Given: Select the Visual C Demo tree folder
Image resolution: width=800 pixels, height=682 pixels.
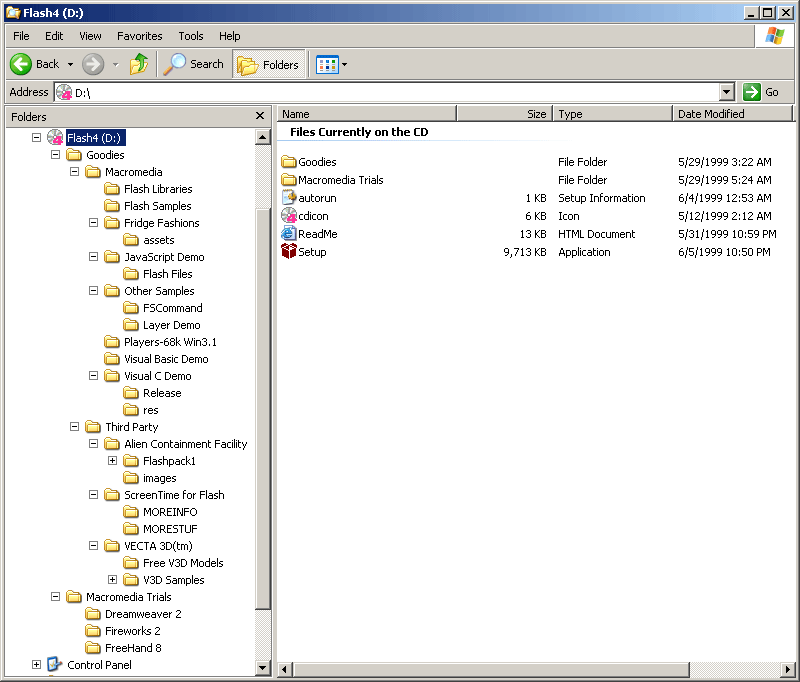Looking at the screenshot, I should [148, 376].
